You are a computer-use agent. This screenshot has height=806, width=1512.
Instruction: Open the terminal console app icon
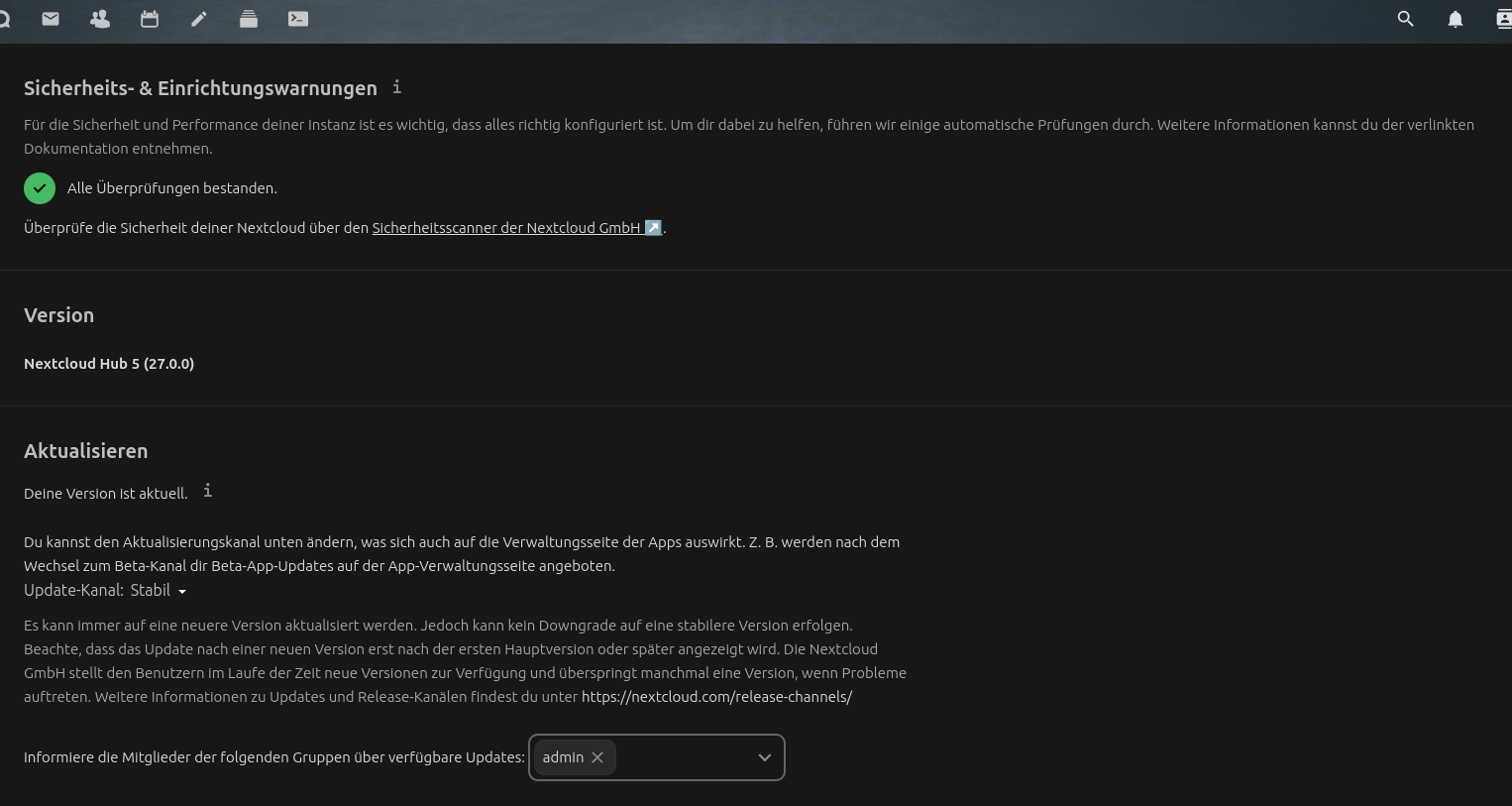298,19
